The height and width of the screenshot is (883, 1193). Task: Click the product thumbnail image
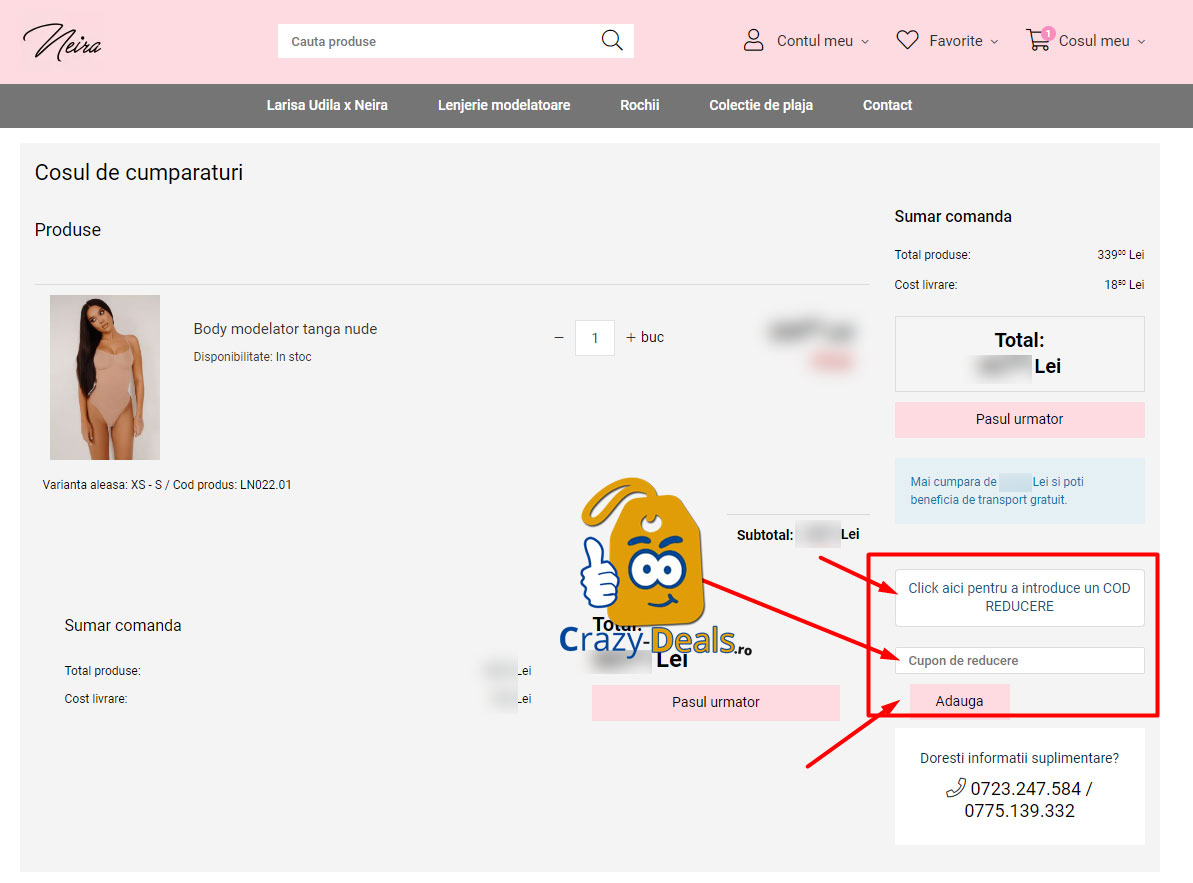(x=105, y=377)
